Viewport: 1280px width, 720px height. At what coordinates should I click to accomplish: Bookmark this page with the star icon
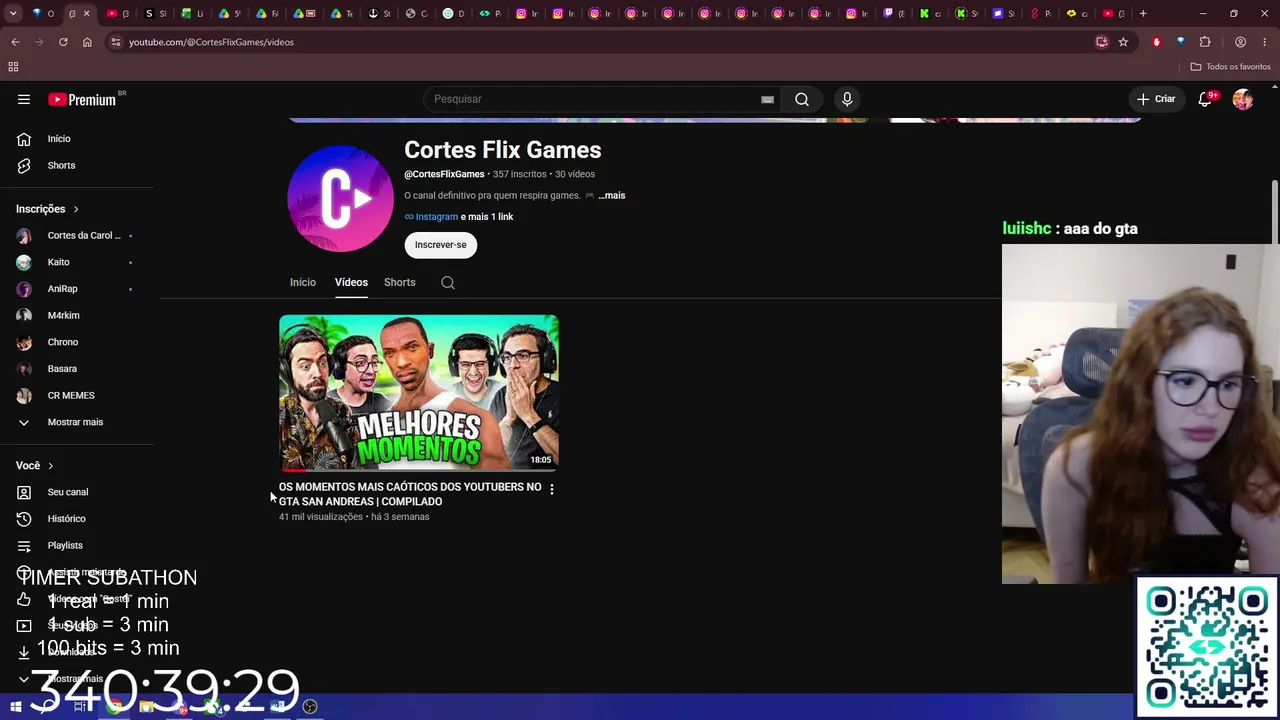pyautogui.click(x=1123, y=42)
